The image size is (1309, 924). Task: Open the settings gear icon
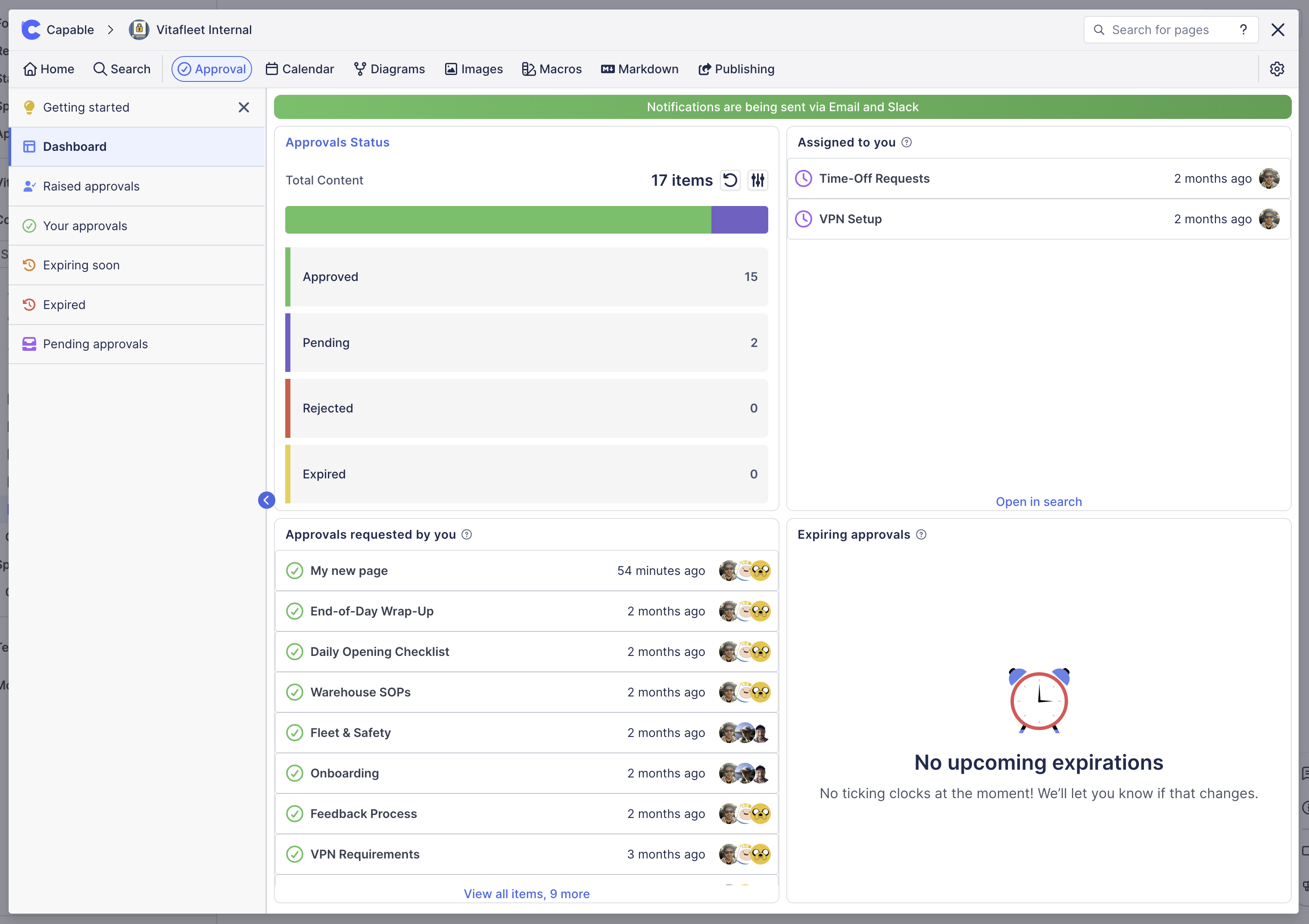click(1277, 69)
